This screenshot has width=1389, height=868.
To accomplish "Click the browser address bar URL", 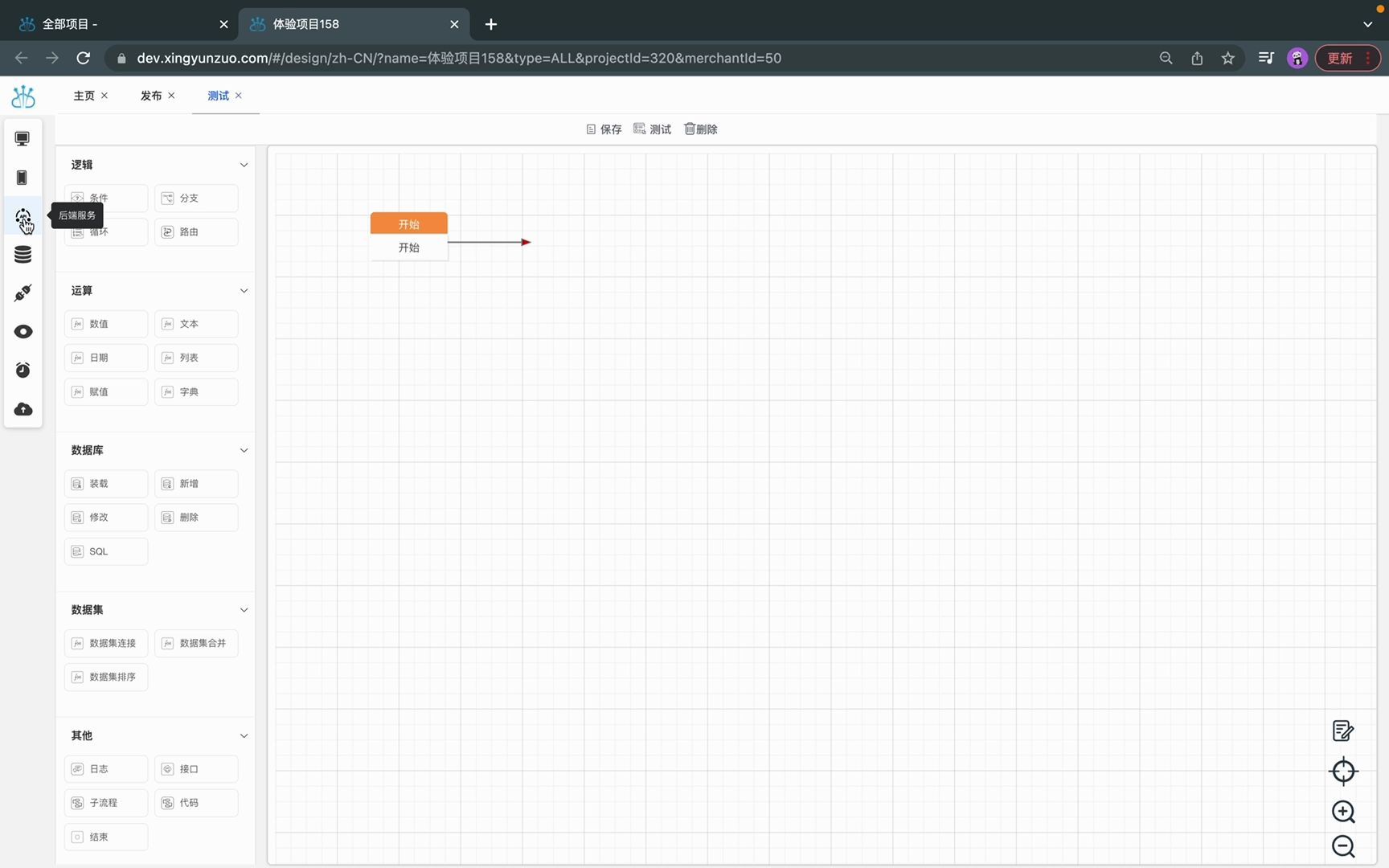I will click(459, 58).
